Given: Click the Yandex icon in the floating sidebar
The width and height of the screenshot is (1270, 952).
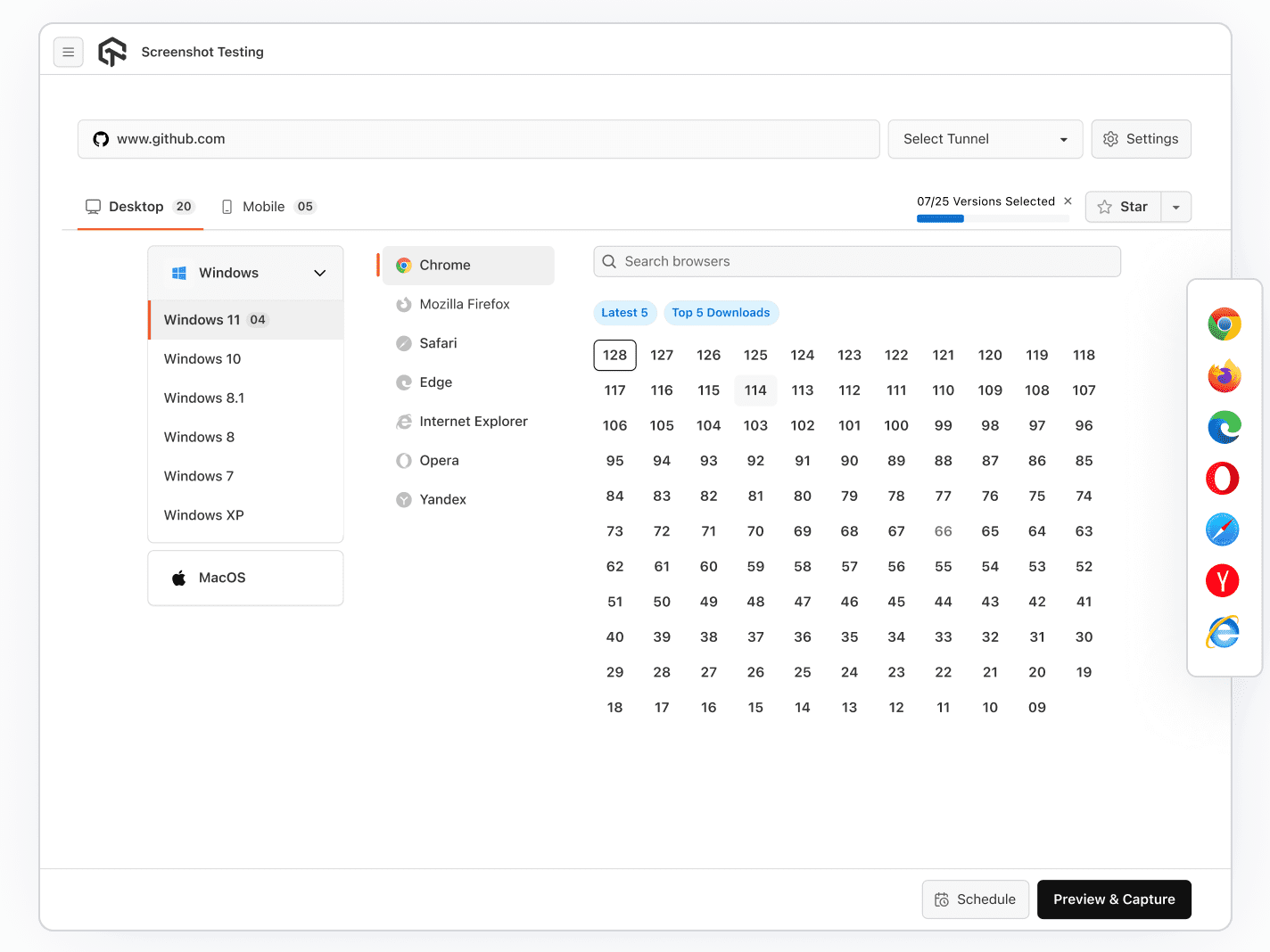Looking at the screenshot, I should click(1223, 581).
